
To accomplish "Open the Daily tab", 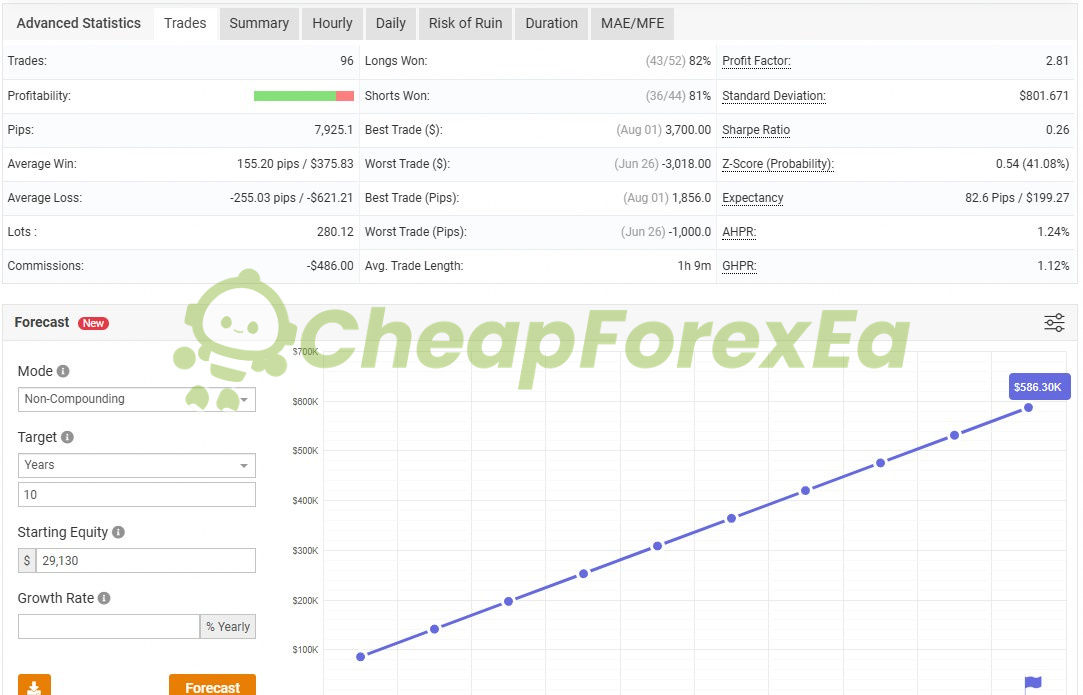I will pos(391,23).
